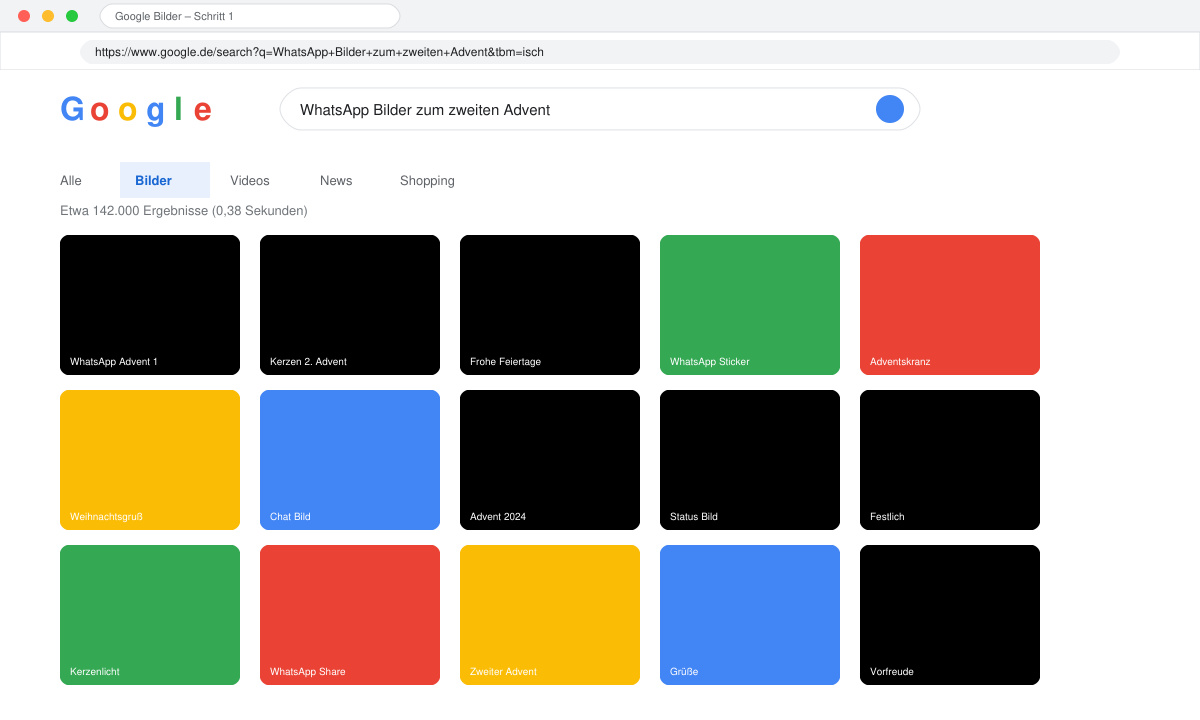Click the blue search button in search bar

(890, 109)
